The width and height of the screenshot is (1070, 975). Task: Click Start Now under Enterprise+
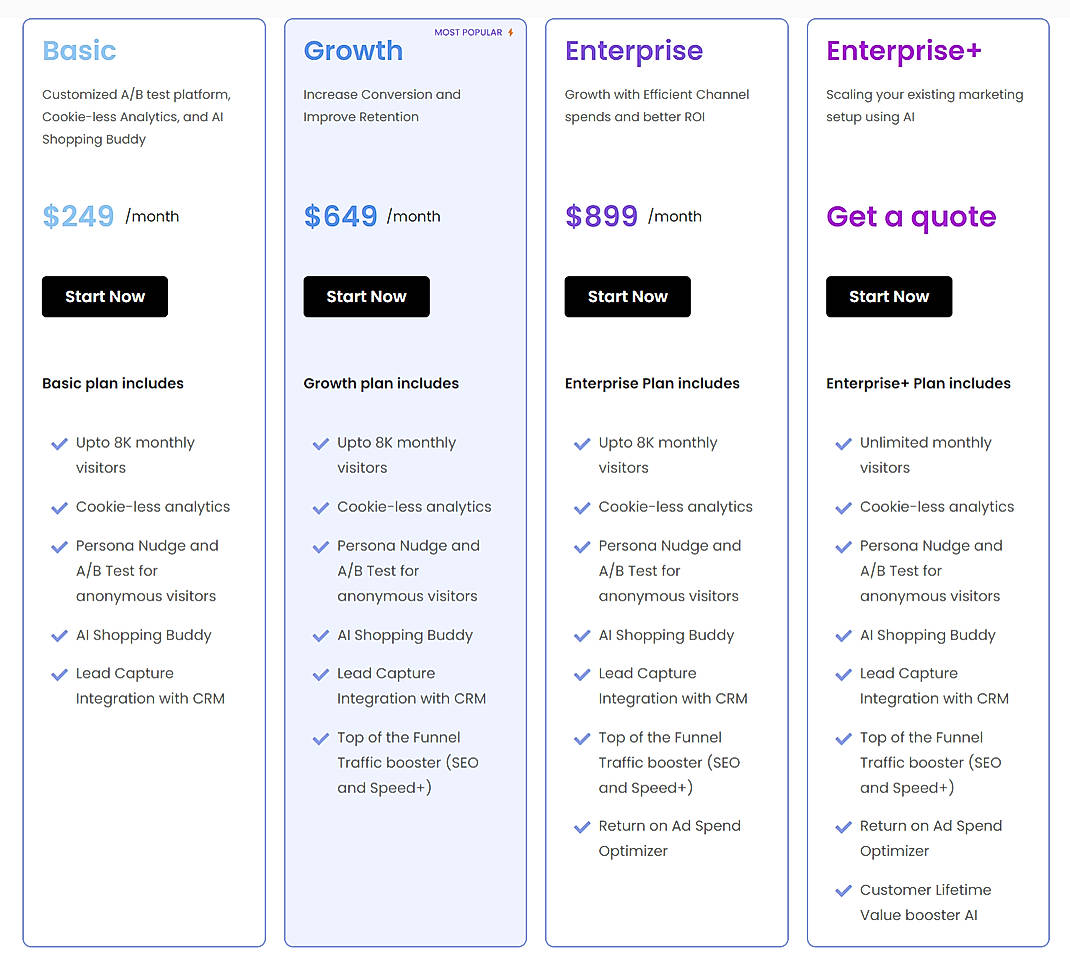pyautogui.click(x=889, y=296)
